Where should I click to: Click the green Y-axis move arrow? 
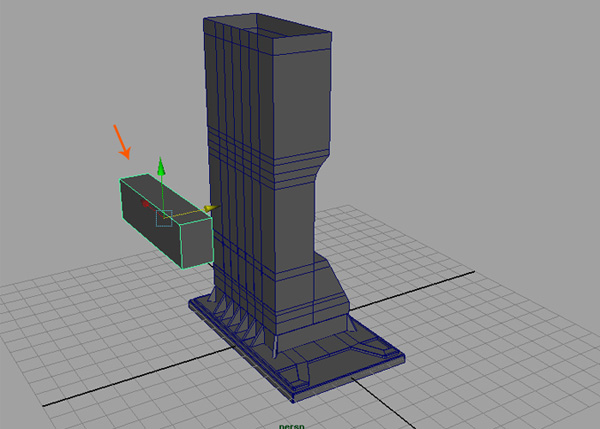[158, 167]
